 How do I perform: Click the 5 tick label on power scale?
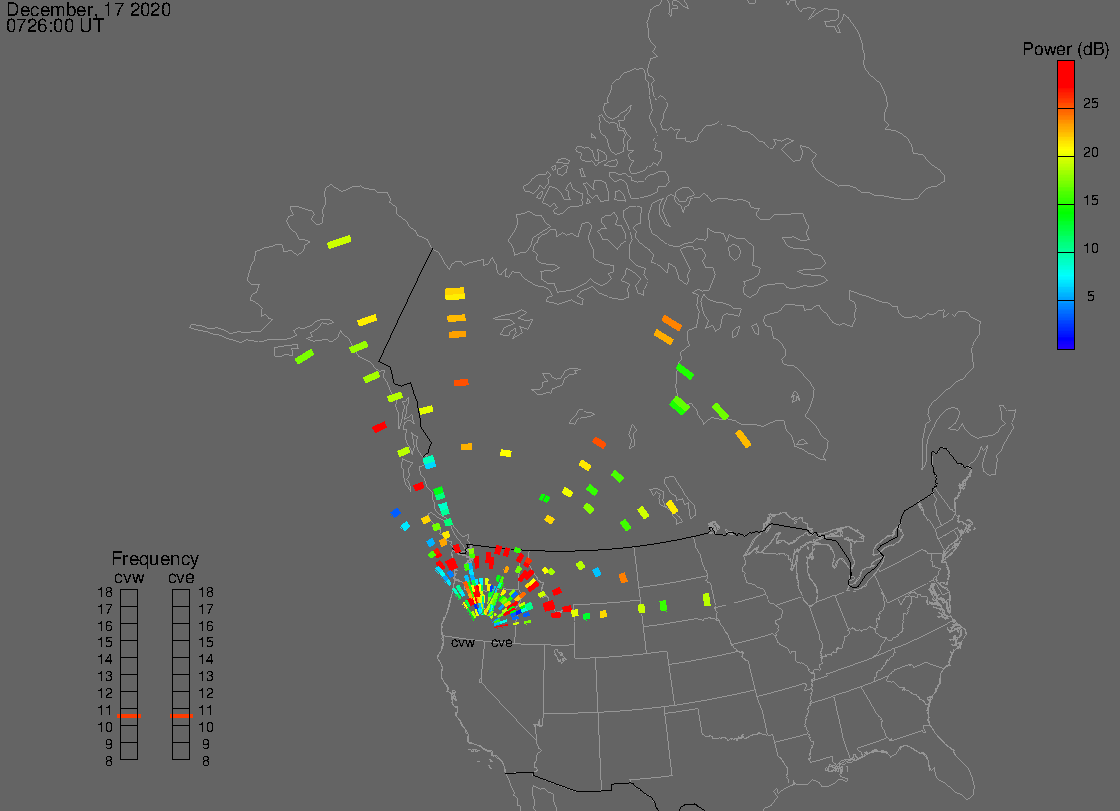[x=1091, y=296]
